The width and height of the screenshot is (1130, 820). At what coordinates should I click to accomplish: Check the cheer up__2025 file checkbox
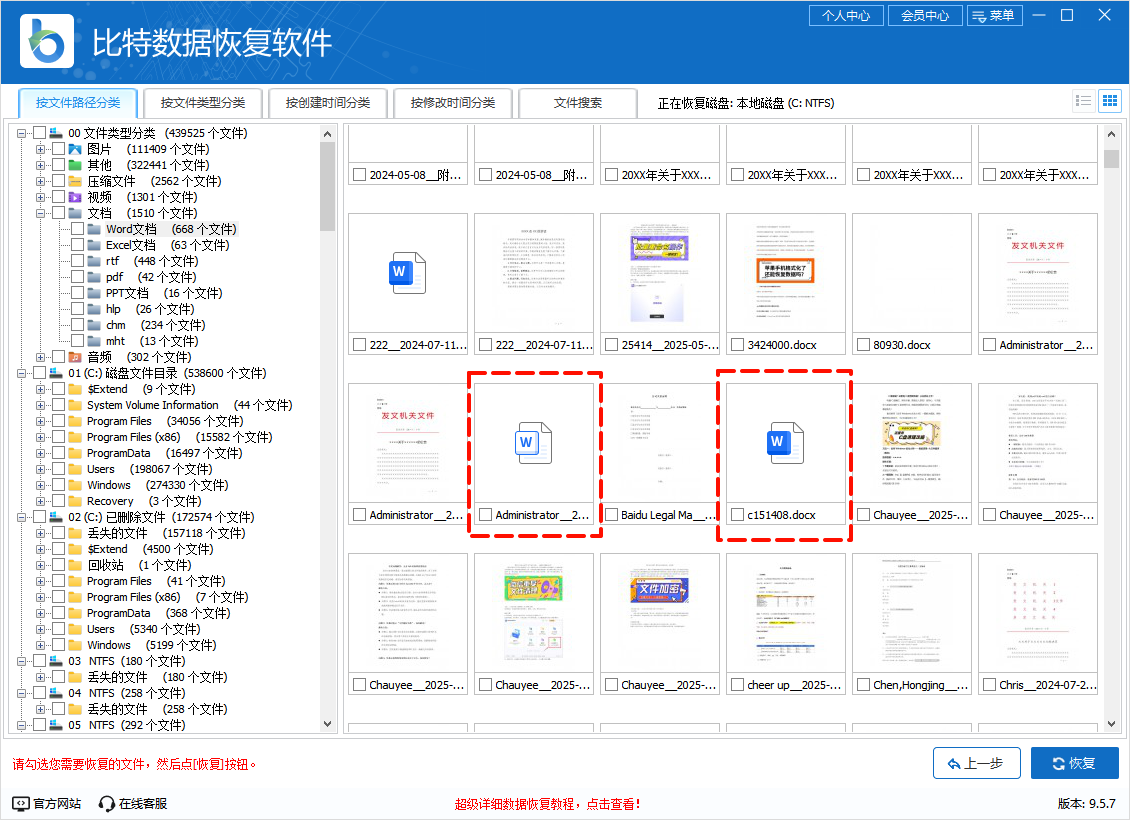[737, 685]
